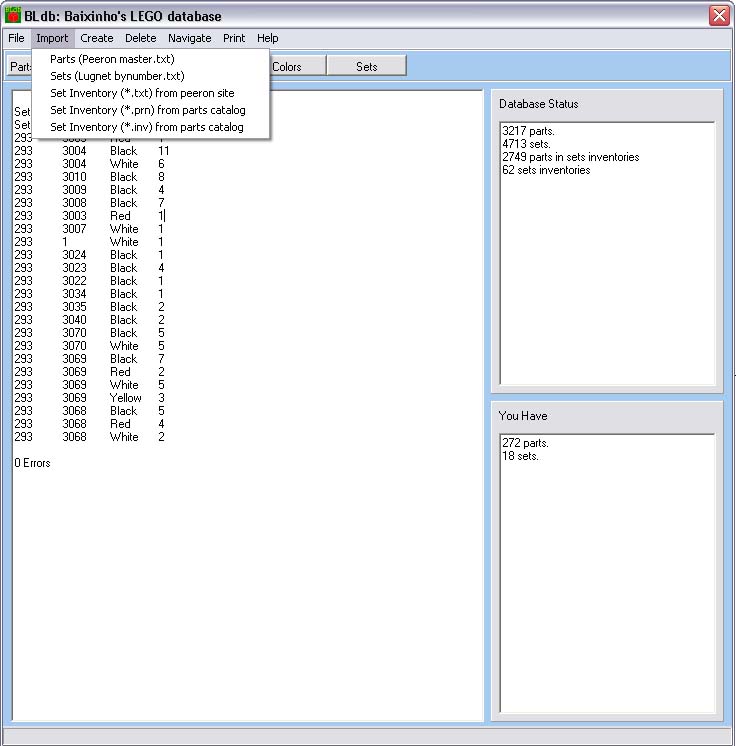Click the row 3007 White 1
This screenshot has height=746, width=738.
[x=89, y=229]
